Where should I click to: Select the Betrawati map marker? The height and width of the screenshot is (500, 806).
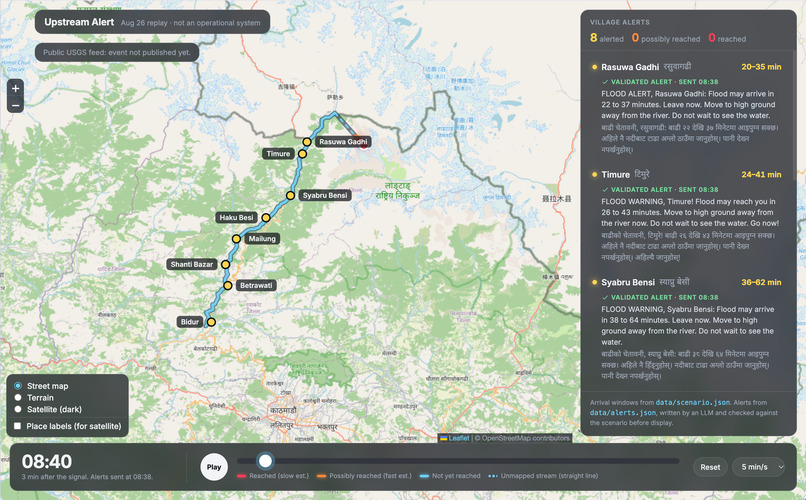228,285
